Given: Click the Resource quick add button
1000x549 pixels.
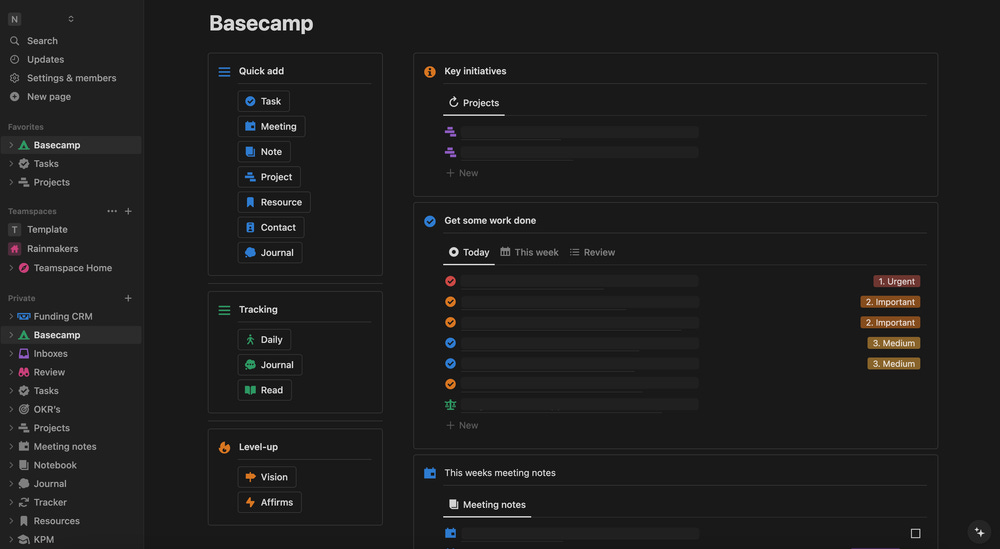Looking at the screenshot, I should click(274, 202).
